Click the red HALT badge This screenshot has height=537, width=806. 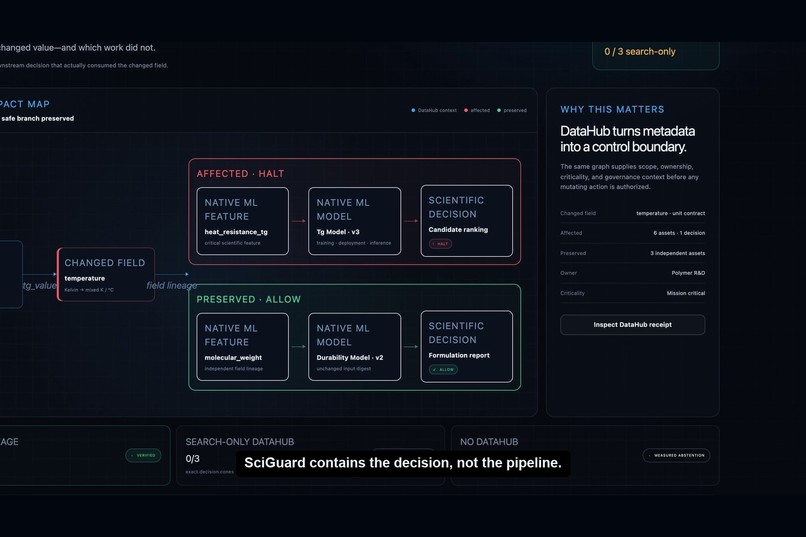tap(441, 244)
